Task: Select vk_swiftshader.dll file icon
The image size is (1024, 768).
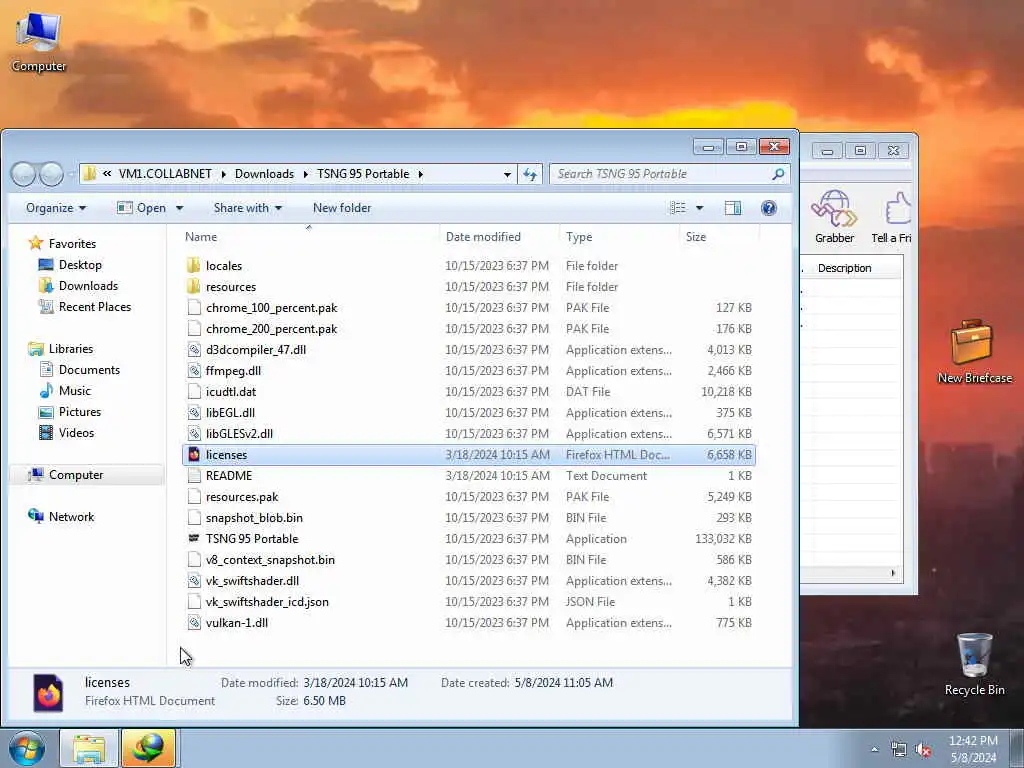Action: point(193,581)
